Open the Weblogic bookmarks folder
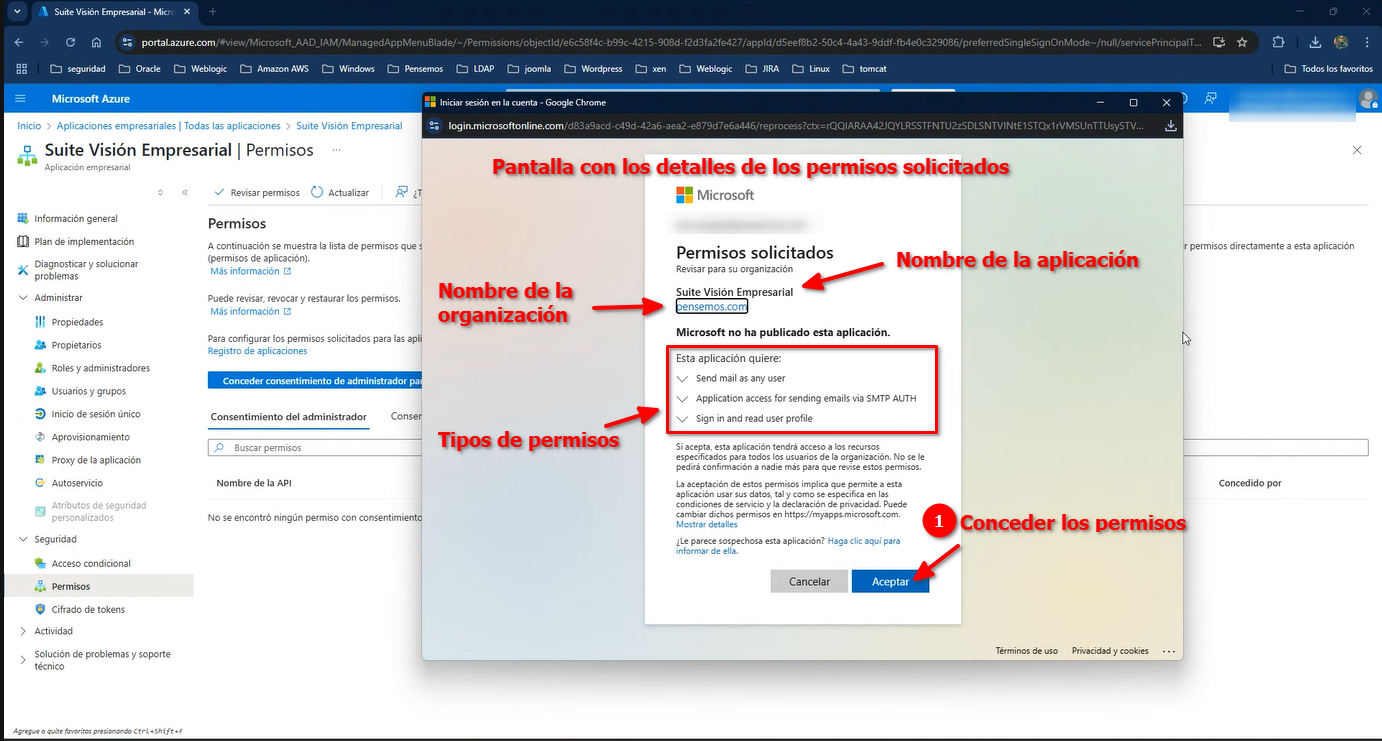The width and height of the screenshot is (1382, 741). point(201,69)
